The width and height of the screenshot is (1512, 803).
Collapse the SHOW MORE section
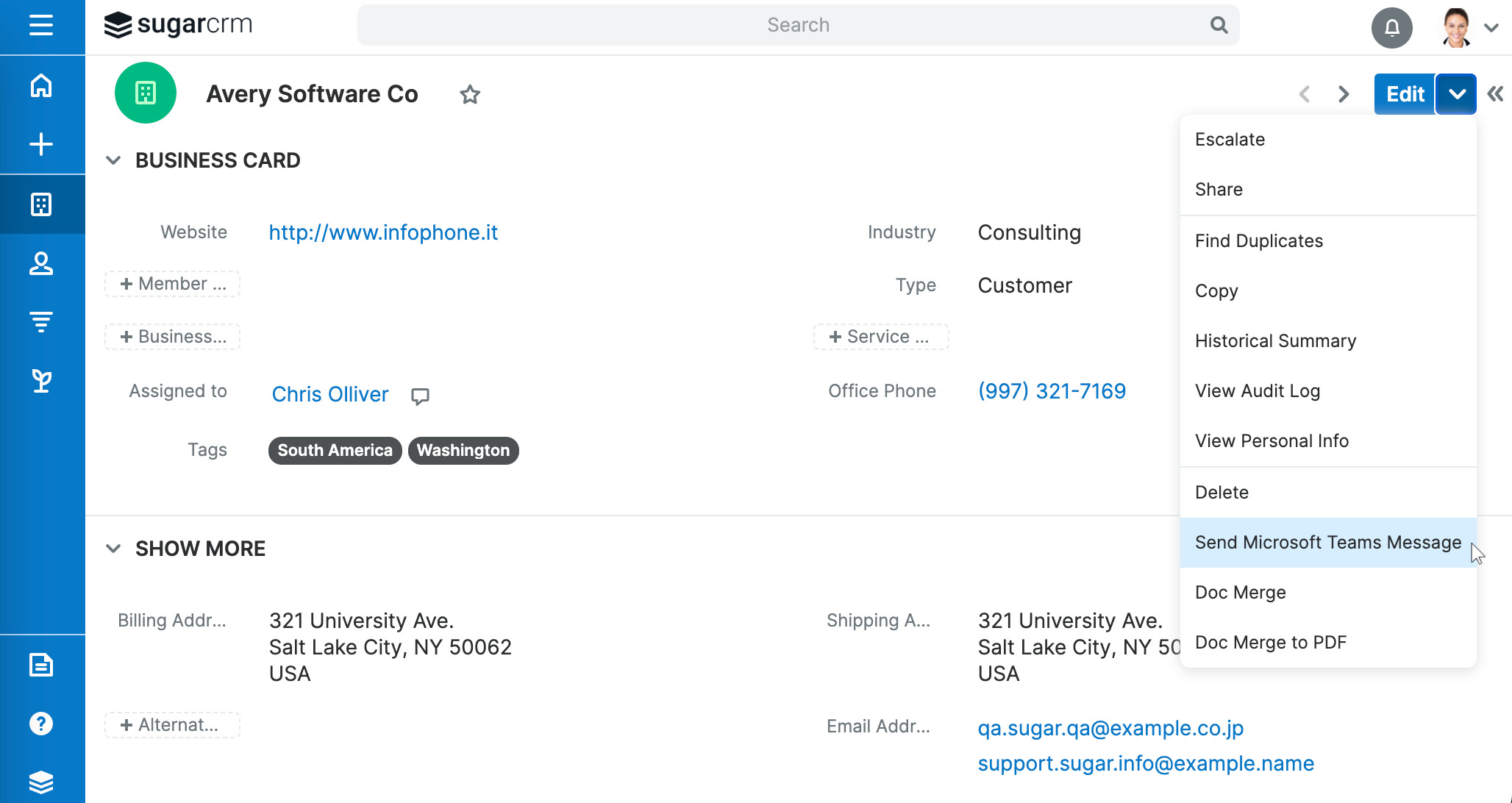(x=113, y=548)
